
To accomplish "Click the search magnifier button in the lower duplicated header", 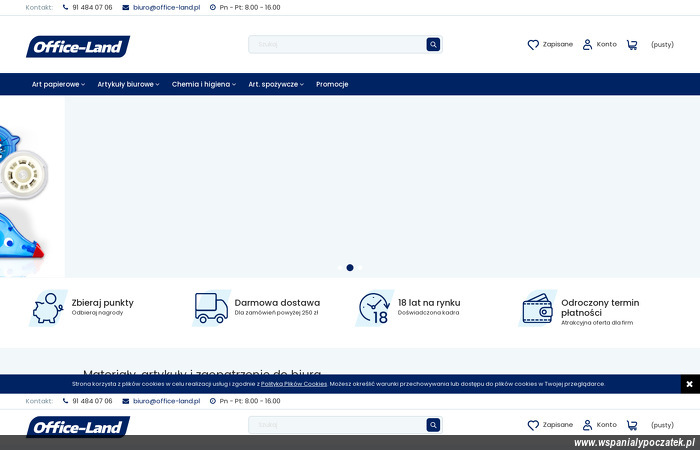I will pos(433,425).
